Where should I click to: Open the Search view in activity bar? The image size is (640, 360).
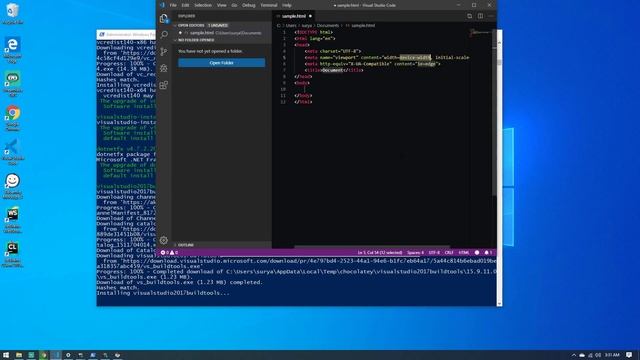(x=164, y=35)
